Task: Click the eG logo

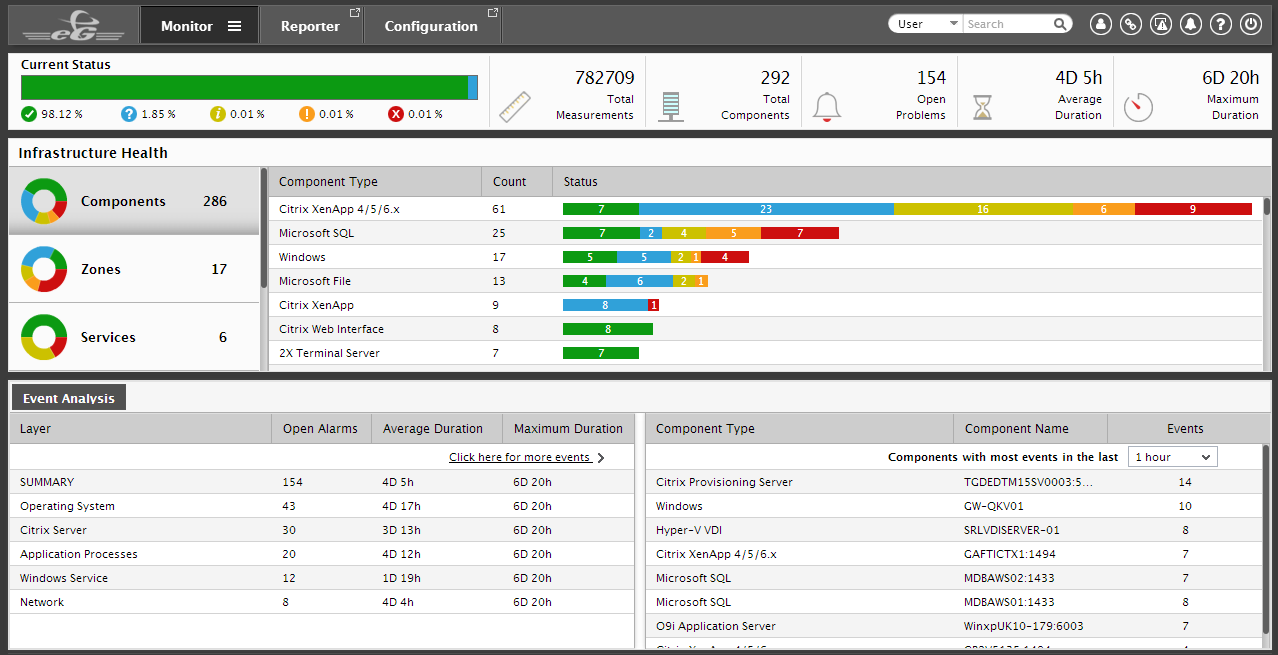Action: click(74, 25)
